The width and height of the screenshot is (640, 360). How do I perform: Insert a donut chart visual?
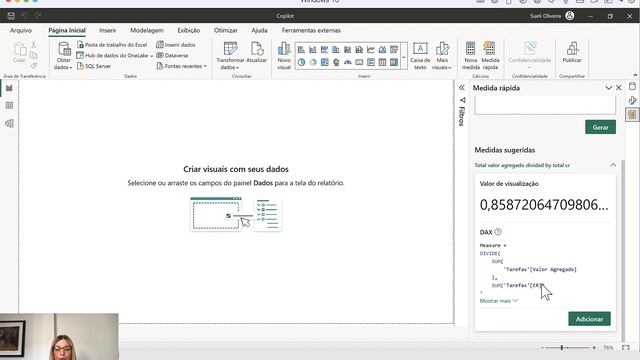coord(313,62)
